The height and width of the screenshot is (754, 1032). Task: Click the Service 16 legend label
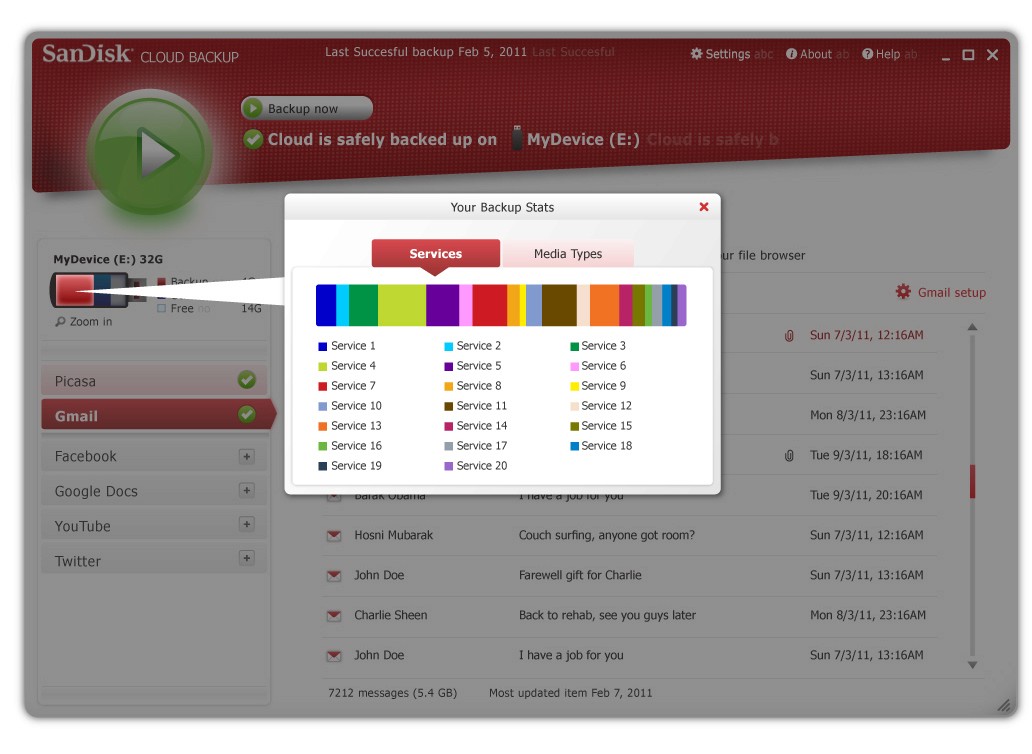[x=356, y=445]
